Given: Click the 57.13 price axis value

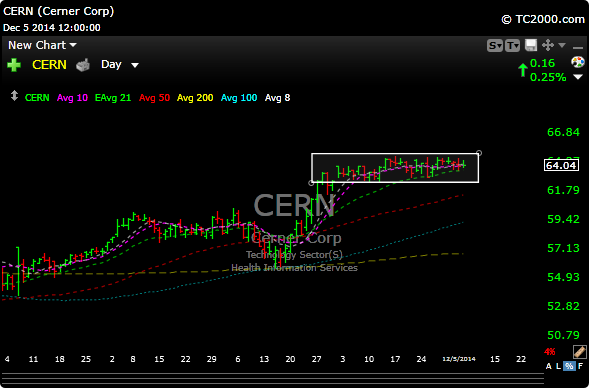Looking at the screenshot, I should (x=563, y=248).
